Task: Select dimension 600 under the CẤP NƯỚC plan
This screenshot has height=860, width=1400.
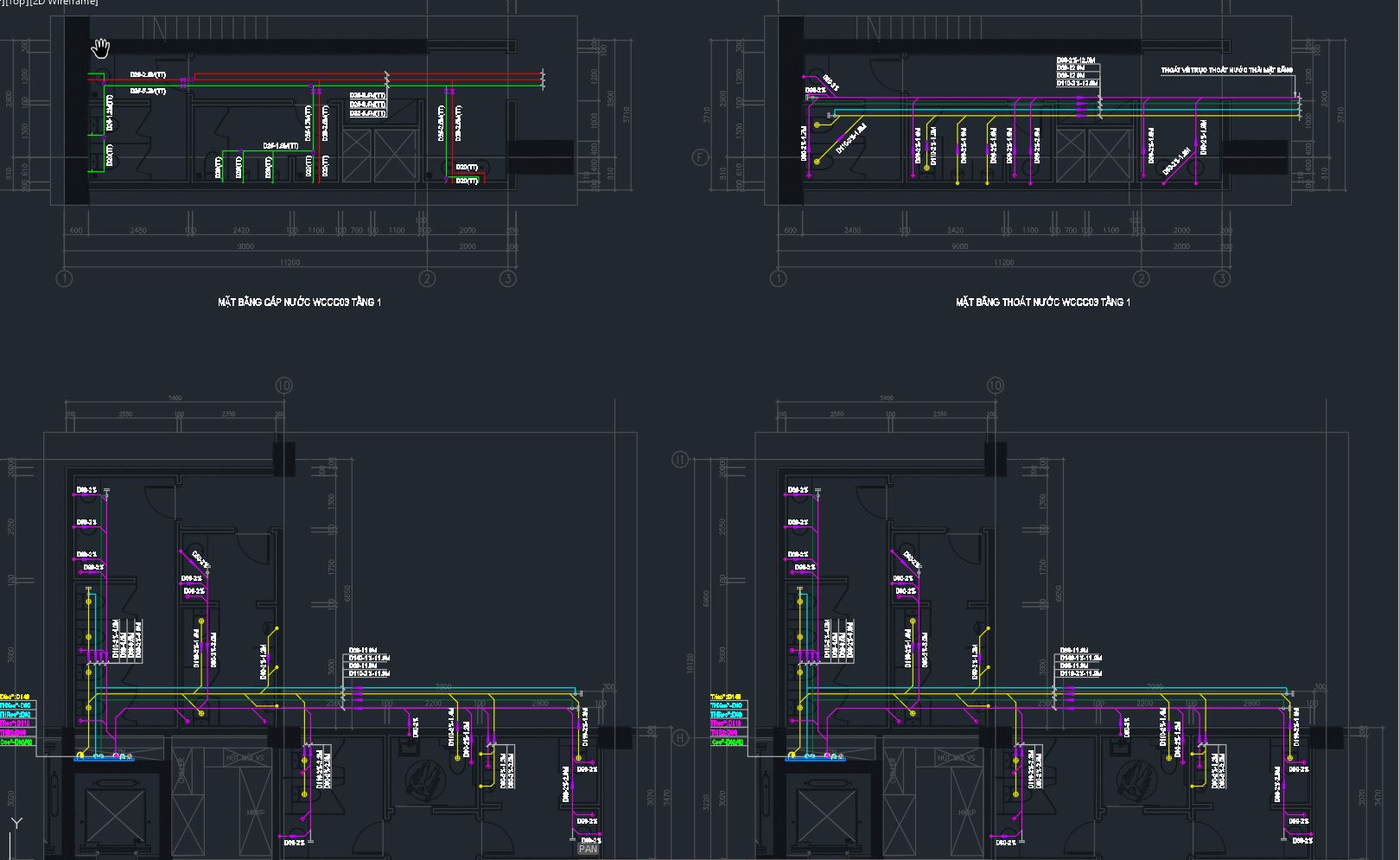Action: [76, 231]
